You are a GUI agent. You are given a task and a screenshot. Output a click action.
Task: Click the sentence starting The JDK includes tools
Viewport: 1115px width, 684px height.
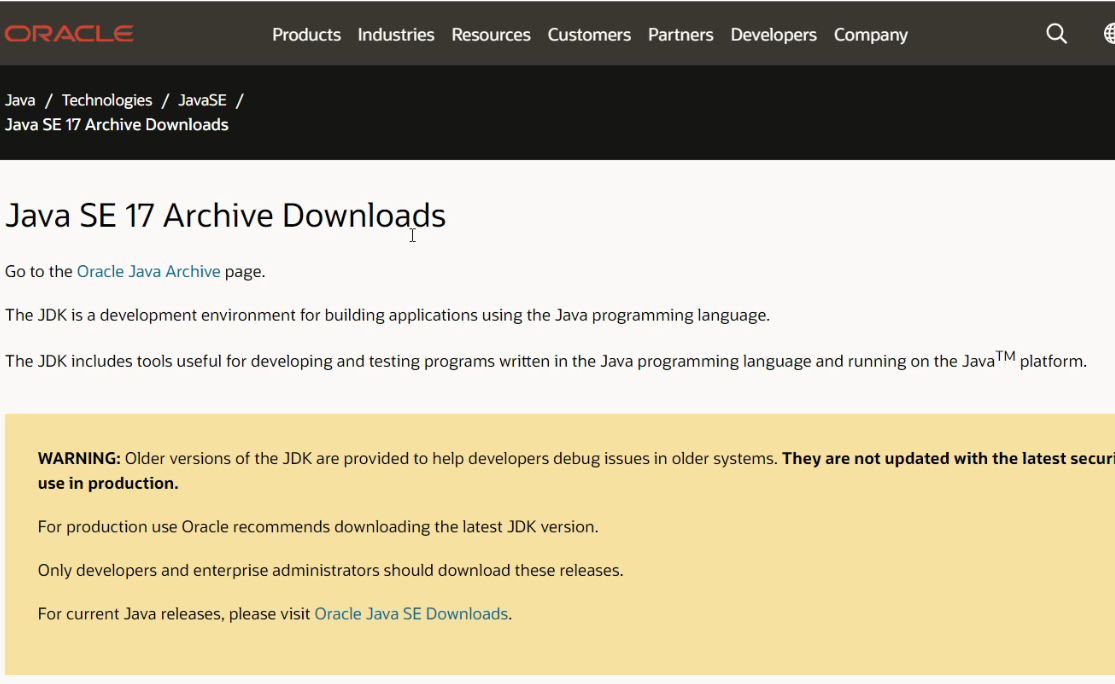point(545,360)
